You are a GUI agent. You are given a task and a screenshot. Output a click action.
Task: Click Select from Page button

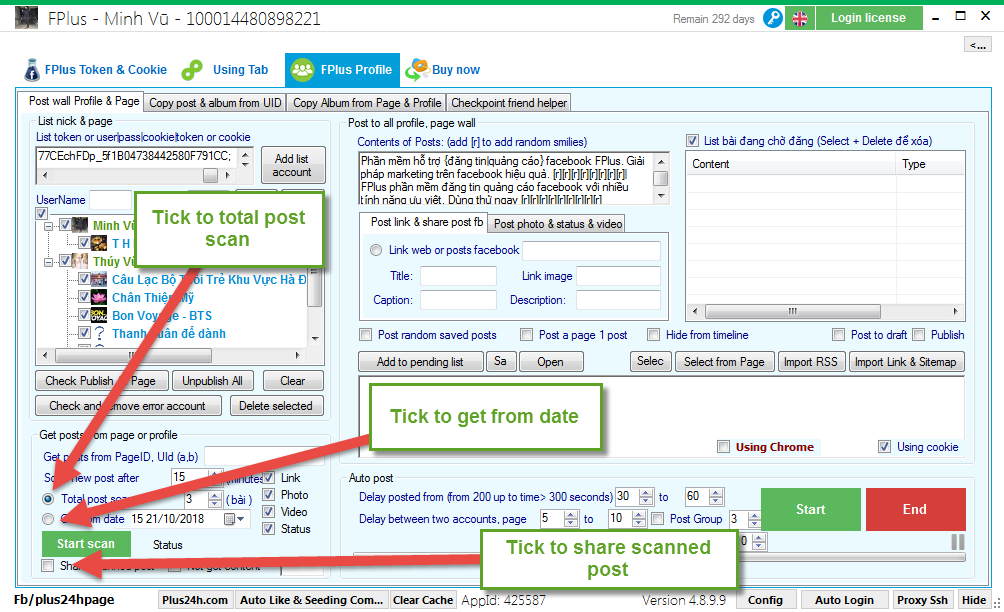[x=724, y=362]
